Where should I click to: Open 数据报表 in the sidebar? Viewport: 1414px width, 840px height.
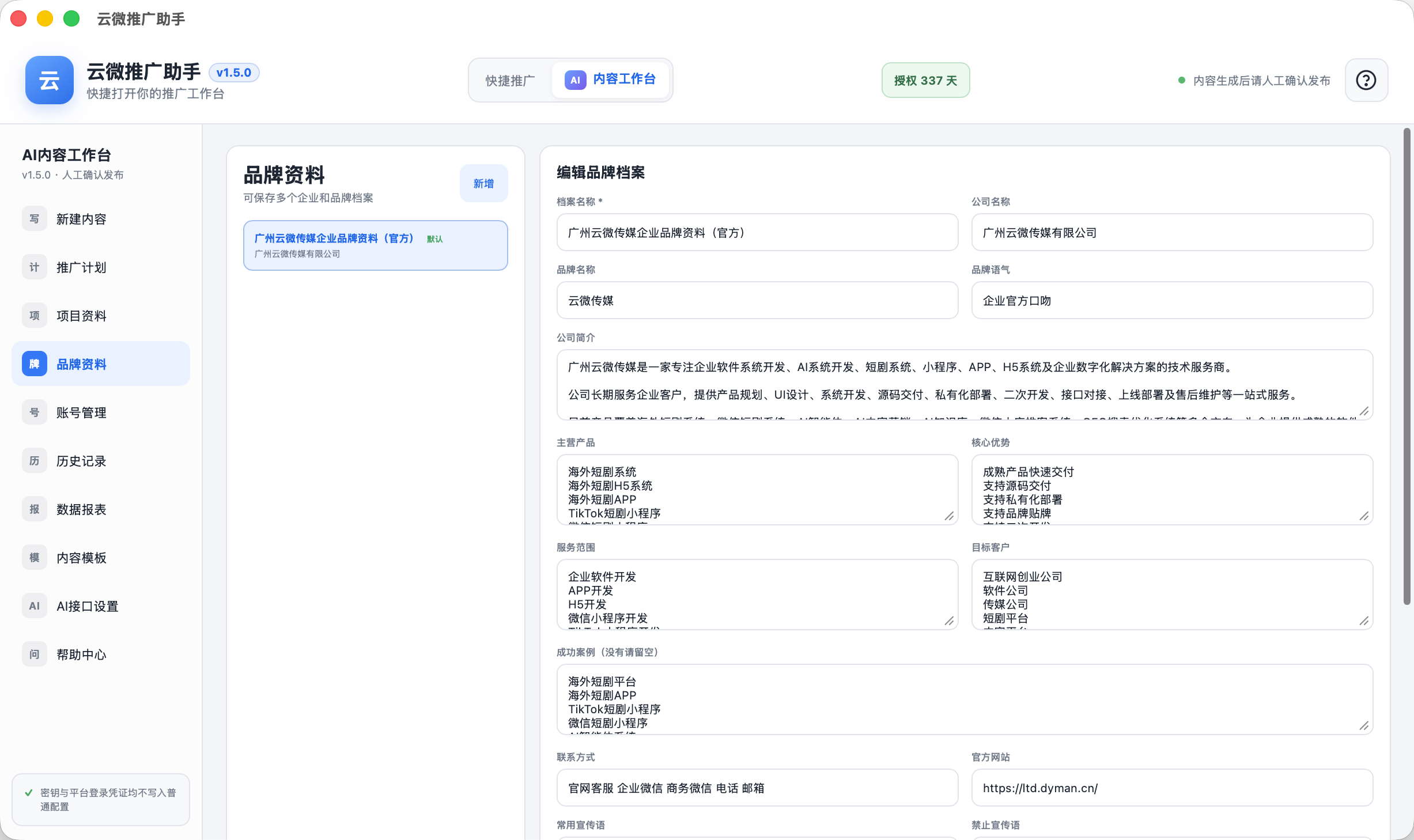coord(101,509)
